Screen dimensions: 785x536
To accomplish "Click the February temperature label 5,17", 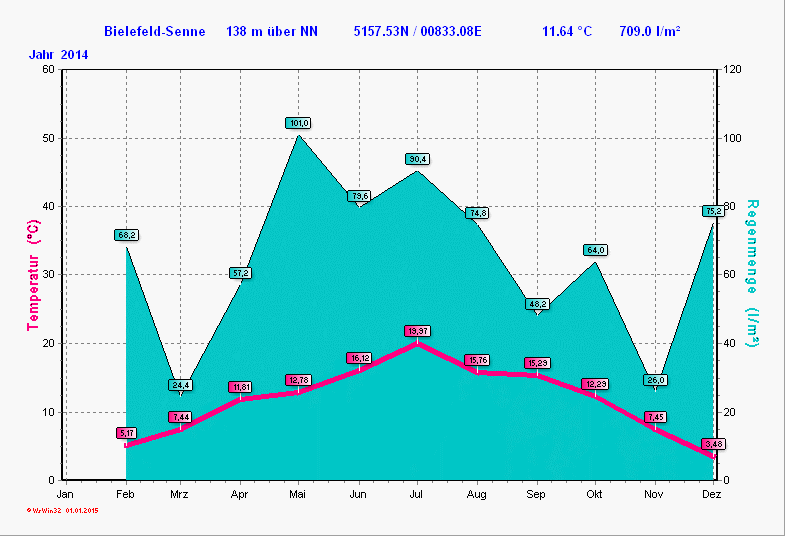I will coord(127,433).
